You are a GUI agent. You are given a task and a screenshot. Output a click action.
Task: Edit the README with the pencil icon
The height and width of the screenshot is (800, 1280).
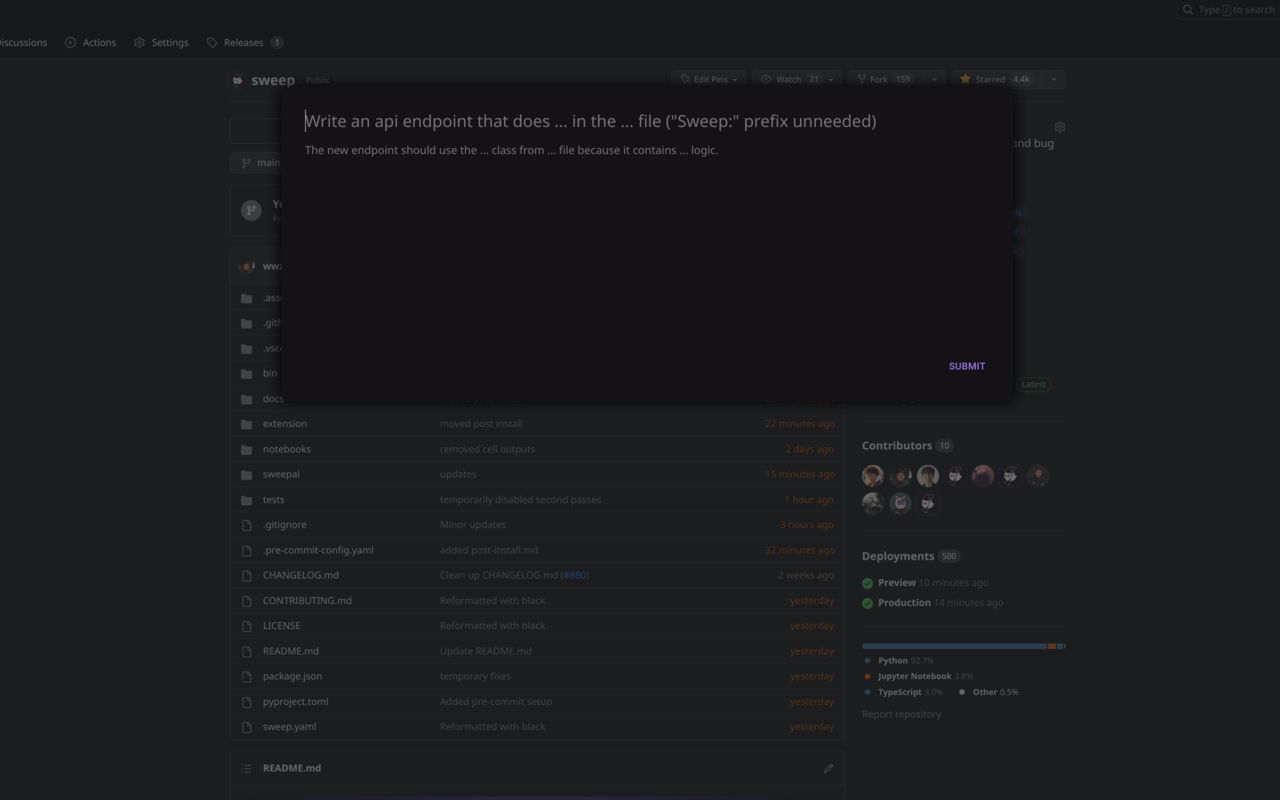(828, 769)
